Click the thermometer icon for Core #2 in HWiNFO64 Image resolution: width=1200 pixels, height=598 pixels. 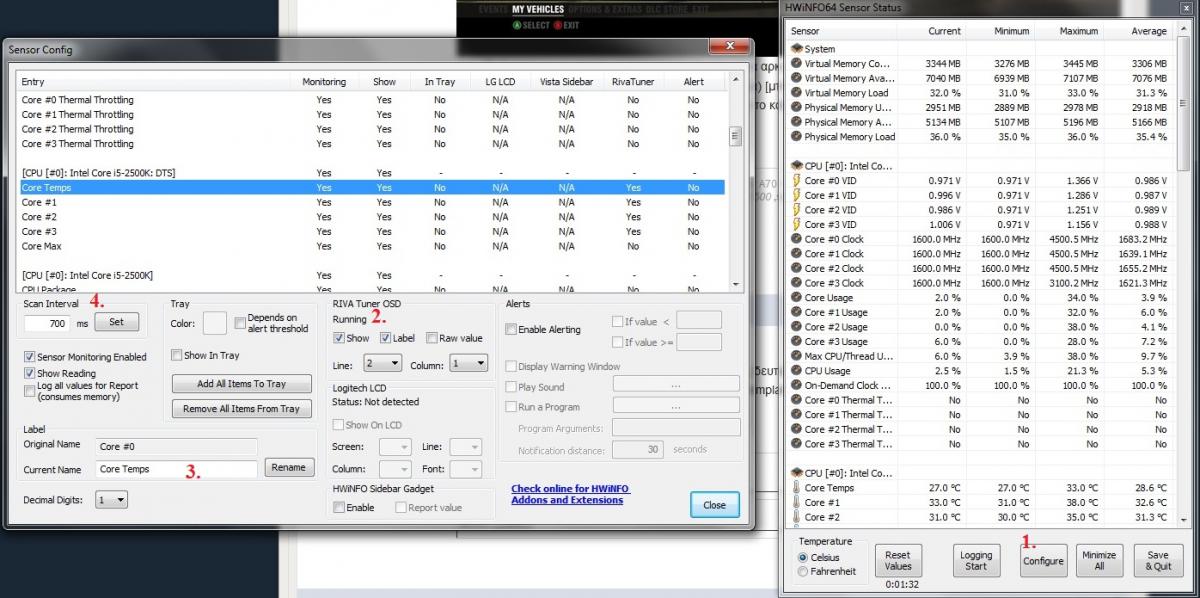tap(796, 517)
